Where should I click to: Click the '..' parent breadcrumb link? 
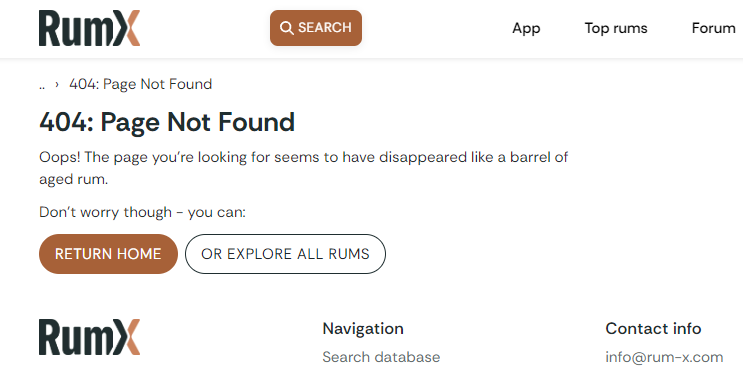coord(42,84)
